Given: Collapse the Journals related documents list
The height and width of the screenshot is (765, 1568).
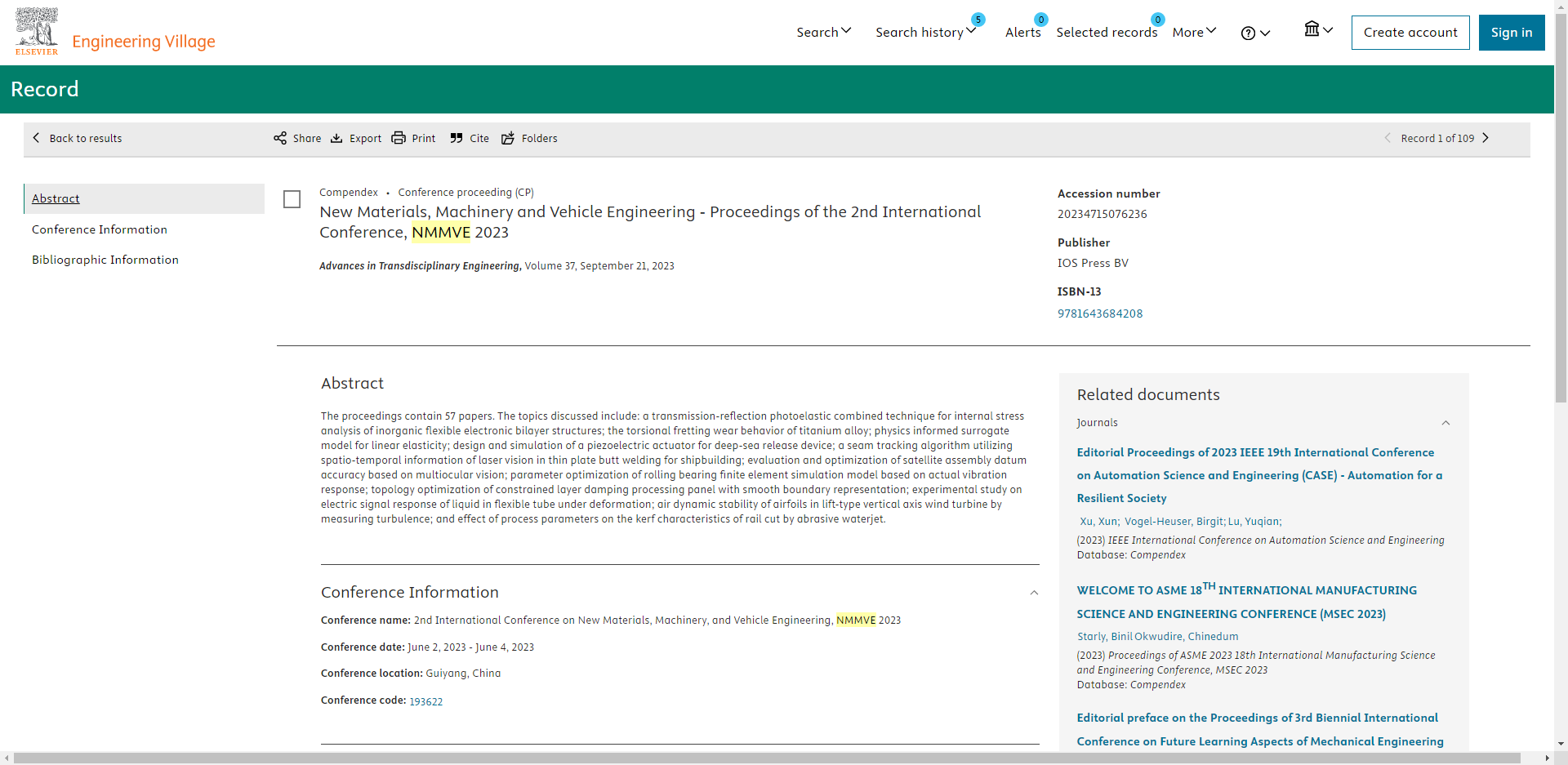Looking at the screenshot, I should coord(1445,423).
